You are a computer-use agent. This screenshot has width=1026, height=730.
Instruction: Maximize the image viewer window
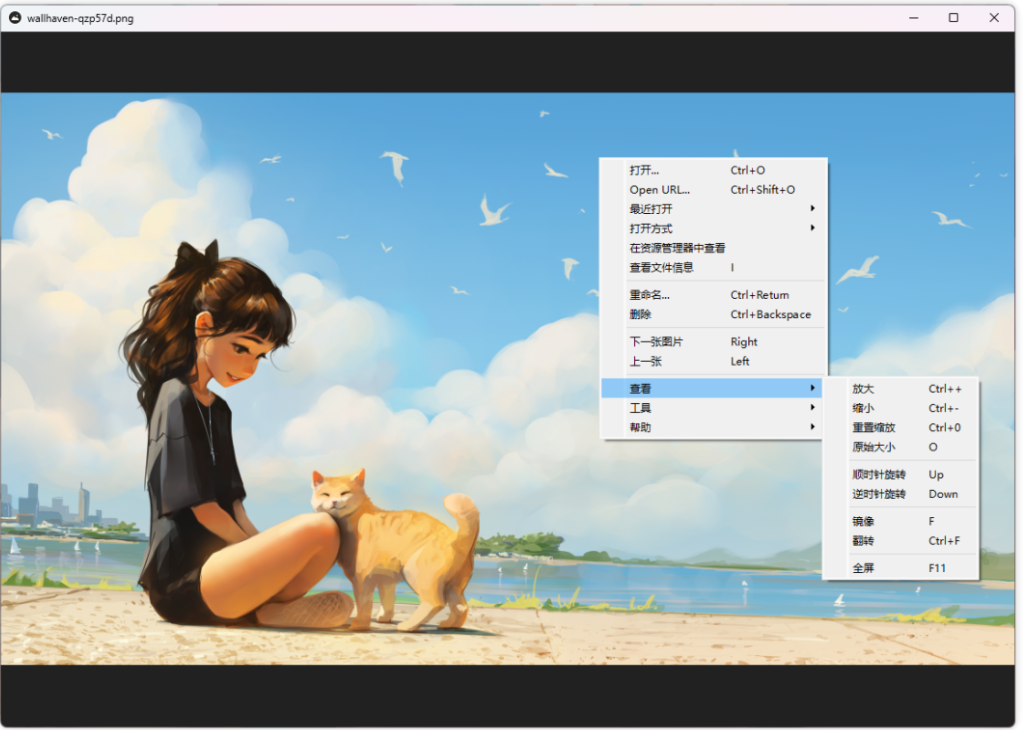click(953, 18)
